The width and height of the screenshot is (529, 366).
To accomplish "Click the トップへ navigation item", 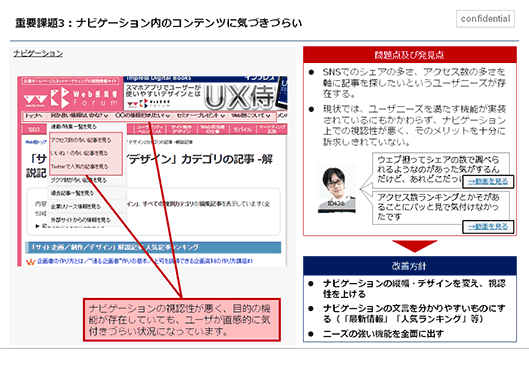I will [34, 116].
